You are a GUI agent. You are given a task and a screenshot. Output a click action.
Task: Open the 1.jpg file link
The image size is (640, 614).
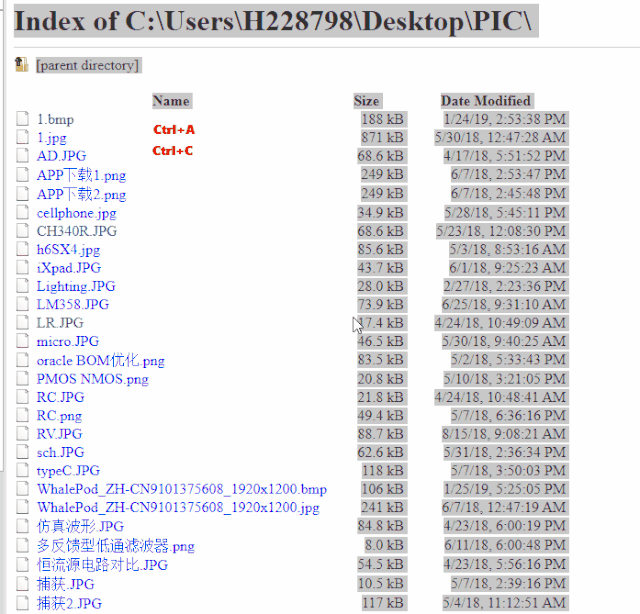(51, 138)
